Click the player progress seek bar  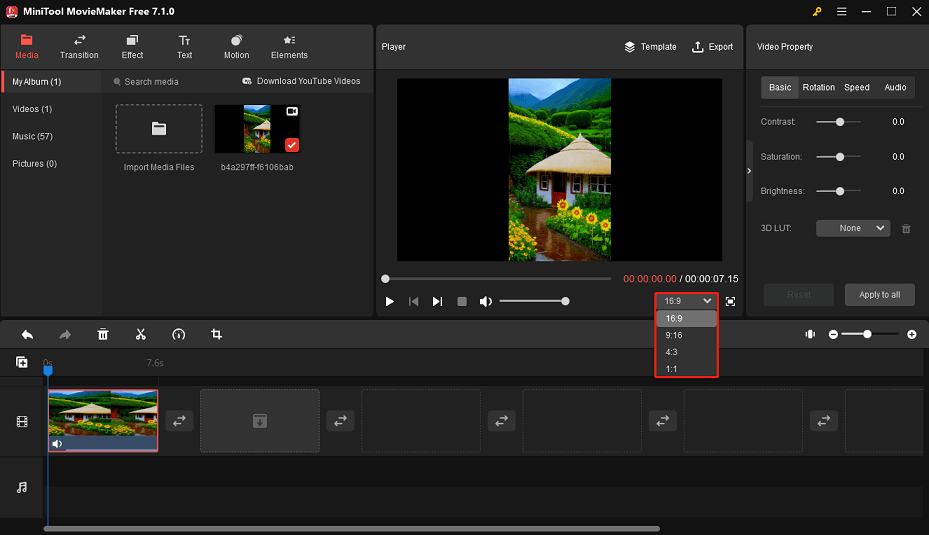[x=498, y=278]
